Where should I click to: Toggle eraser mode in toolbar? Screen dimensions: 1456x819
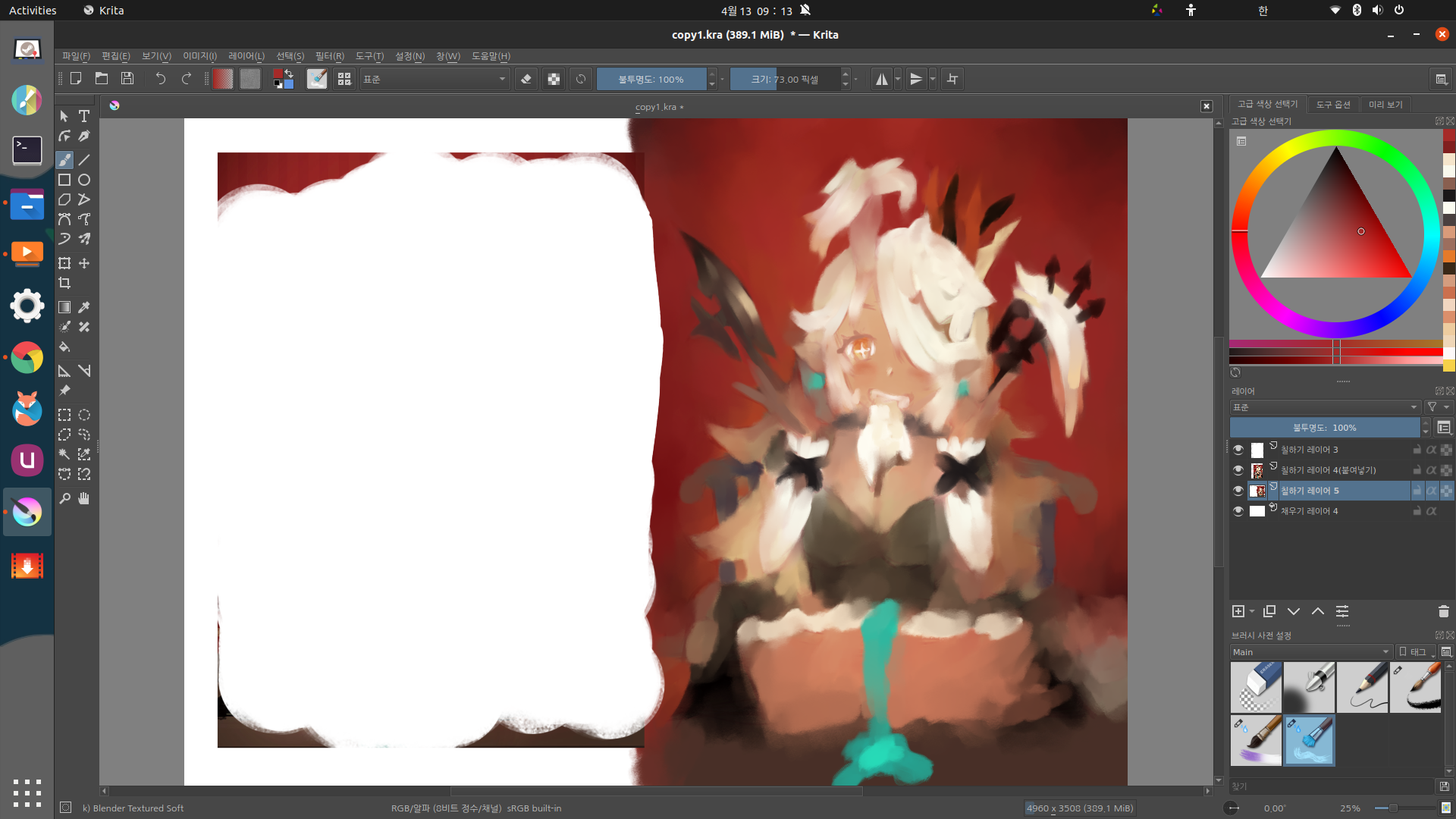coord(526,79)
